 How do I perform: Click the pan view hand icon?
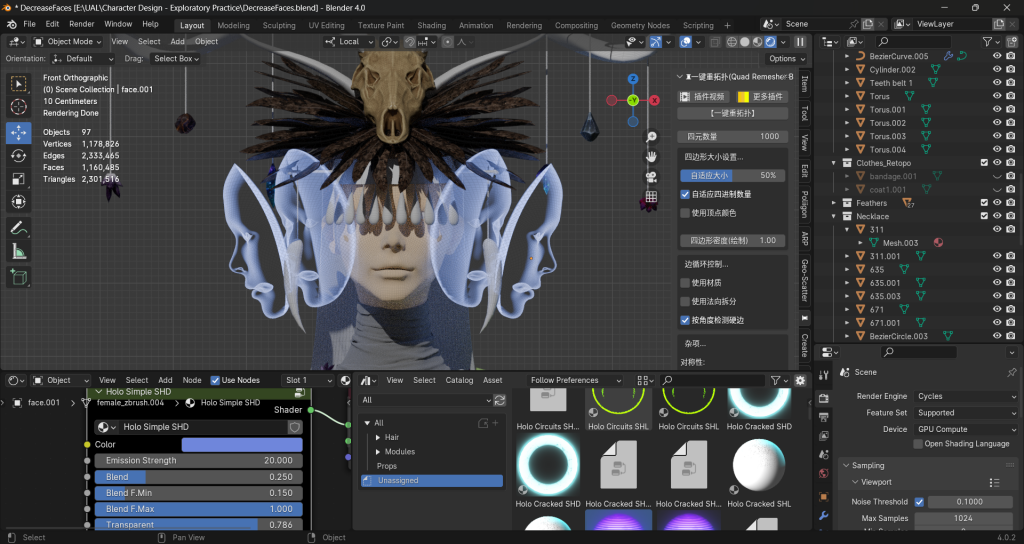(651, 157)
